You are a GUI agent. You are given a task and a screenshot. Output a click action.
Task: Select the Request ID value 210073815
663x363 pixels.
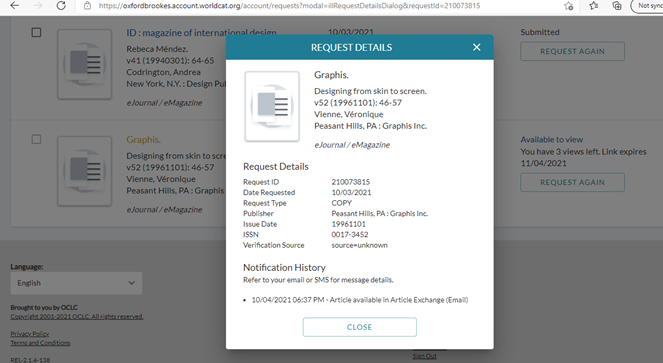pos(351,182)
